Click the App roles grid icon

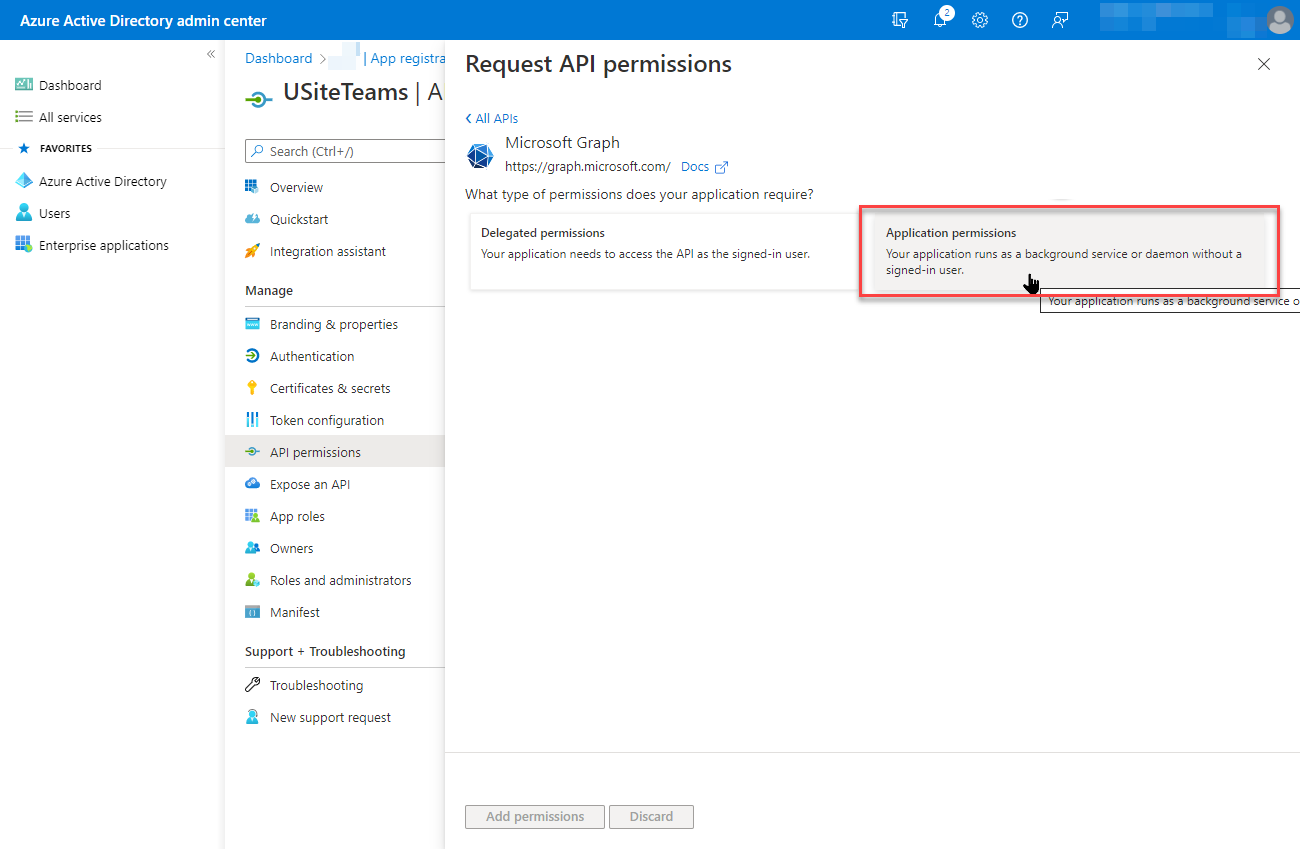click(x=252, y=516)
